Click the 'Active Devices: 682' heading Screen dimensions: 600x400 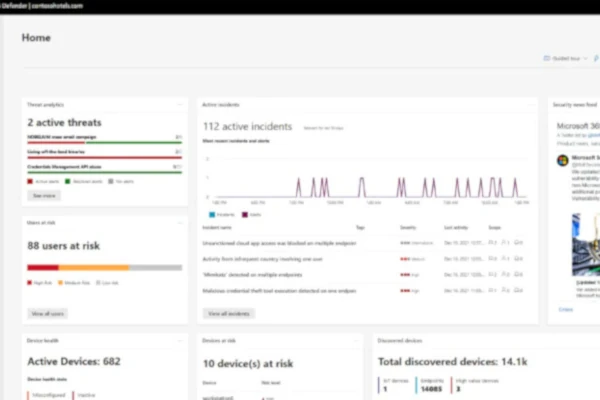pyautogui.click(x=74, y=361)
